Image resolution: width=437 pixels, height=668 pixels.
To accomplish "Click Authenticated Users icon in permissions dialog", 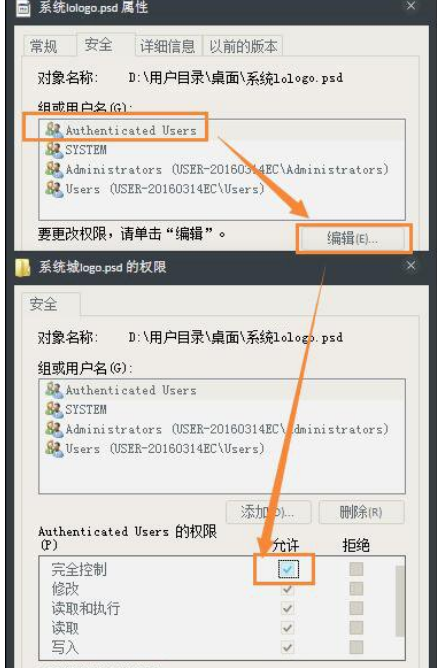I will tap(54, 389).
